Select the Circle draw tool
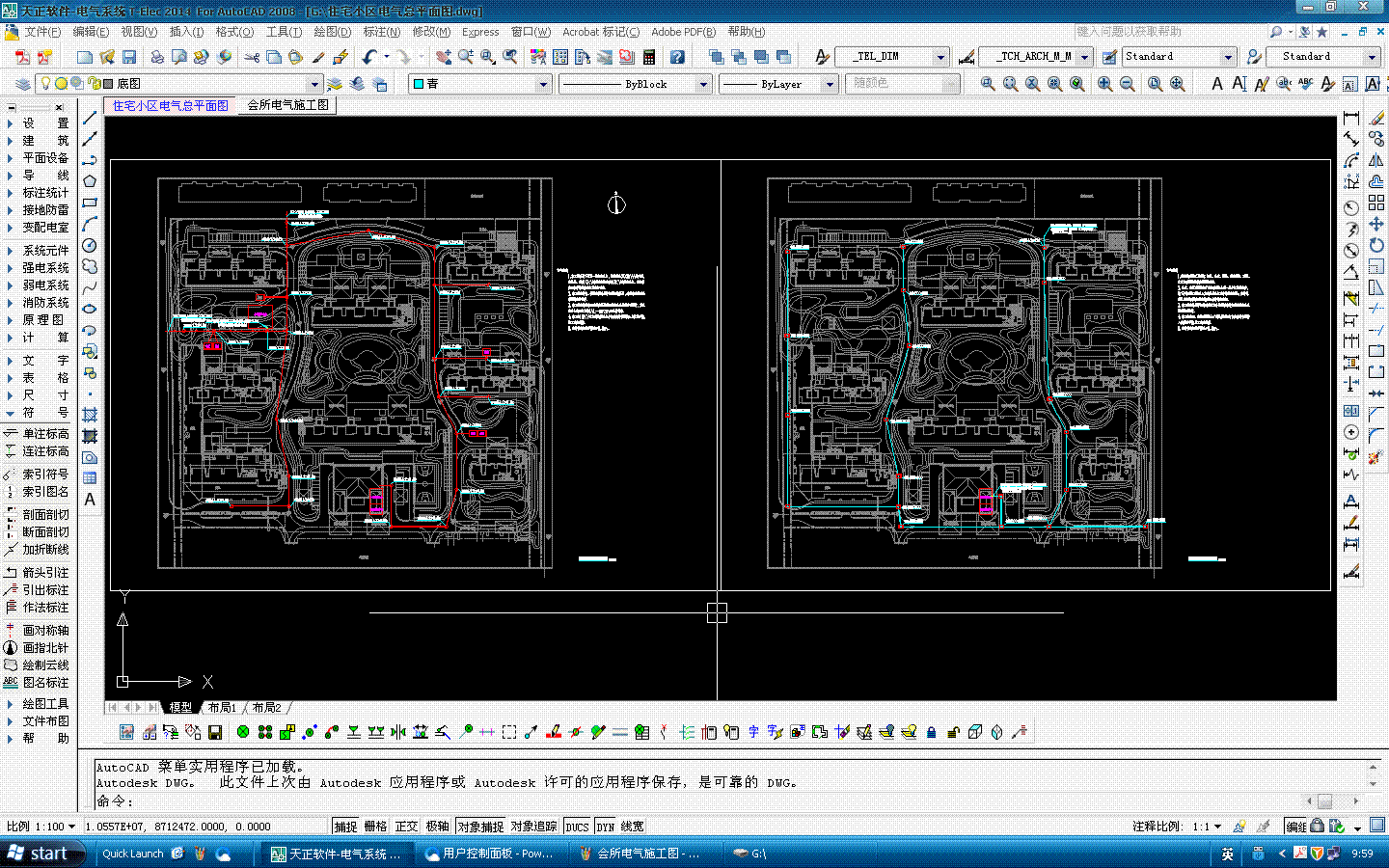 tap(90, 246)
